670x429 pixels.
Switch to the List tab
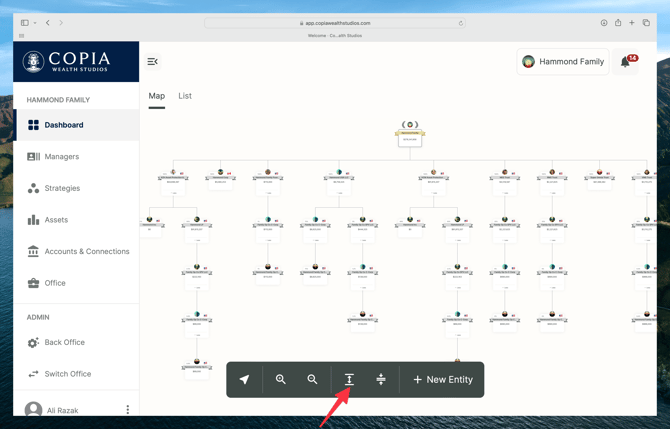[x=185, y=96]
